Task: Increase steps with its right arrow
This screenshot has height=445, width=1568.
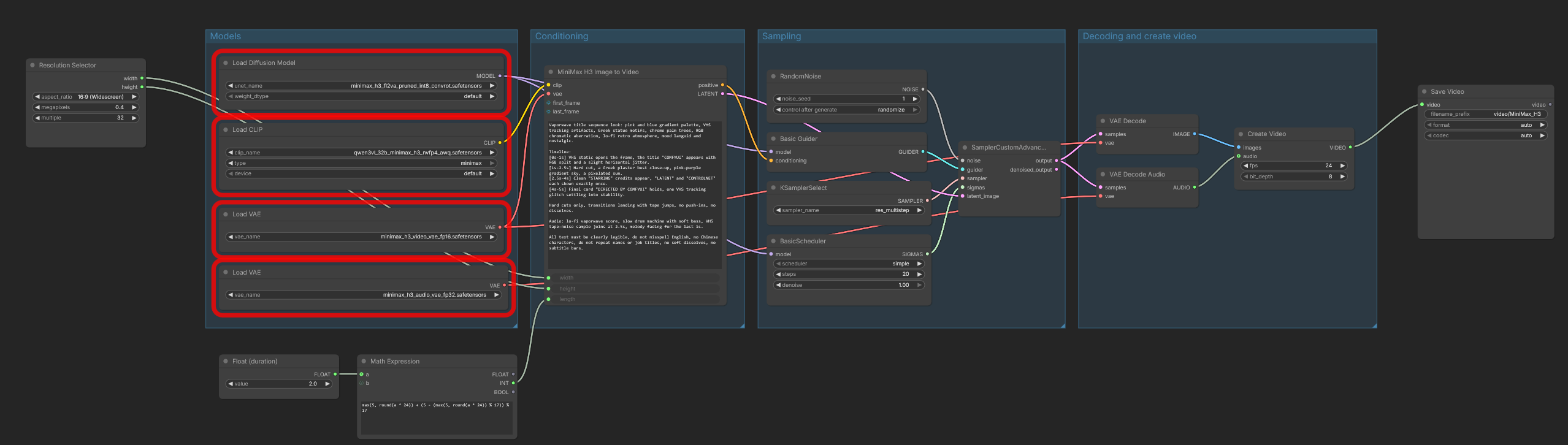Action: (919, 274)
